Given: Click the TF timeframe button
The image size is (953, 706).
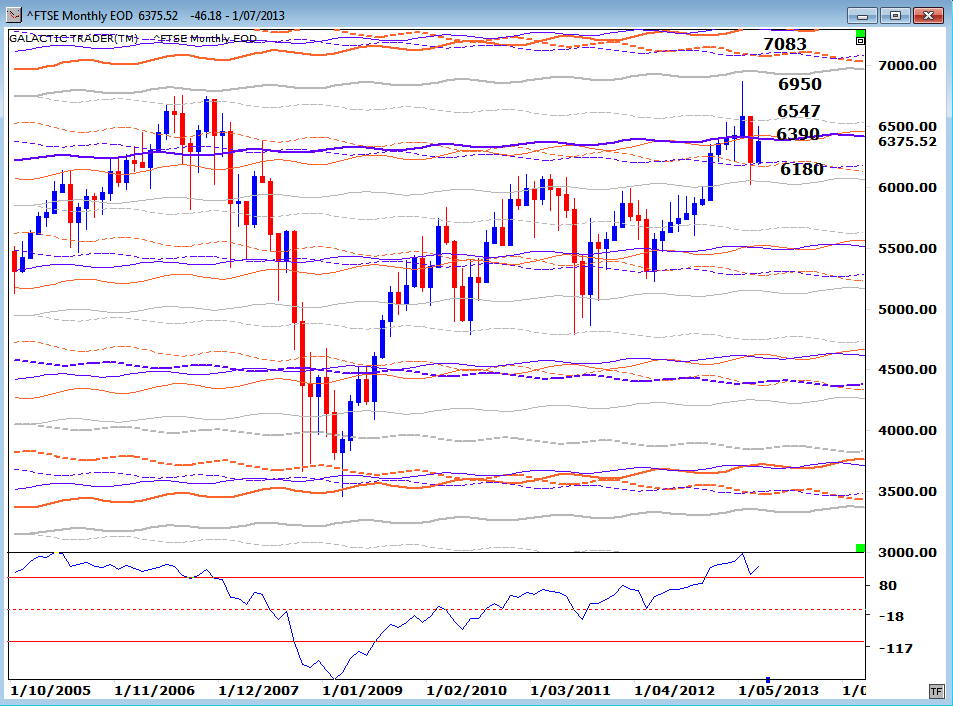Looking at the screenshot, I should (936, 691).
